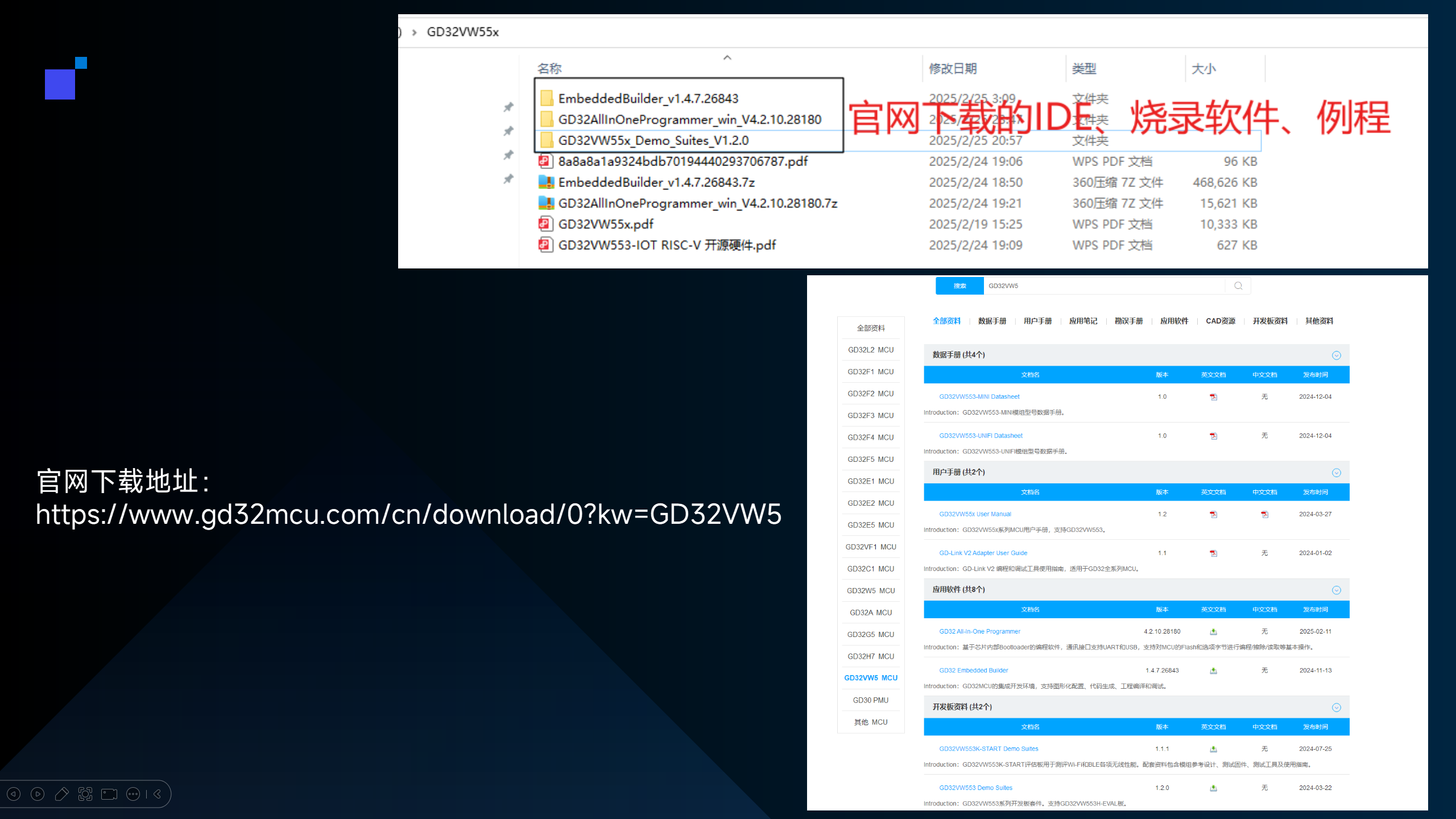Screen dimensions: 1456x819
Task: Switch to the 其他资料 tab
Action: tap(1319, 321)
